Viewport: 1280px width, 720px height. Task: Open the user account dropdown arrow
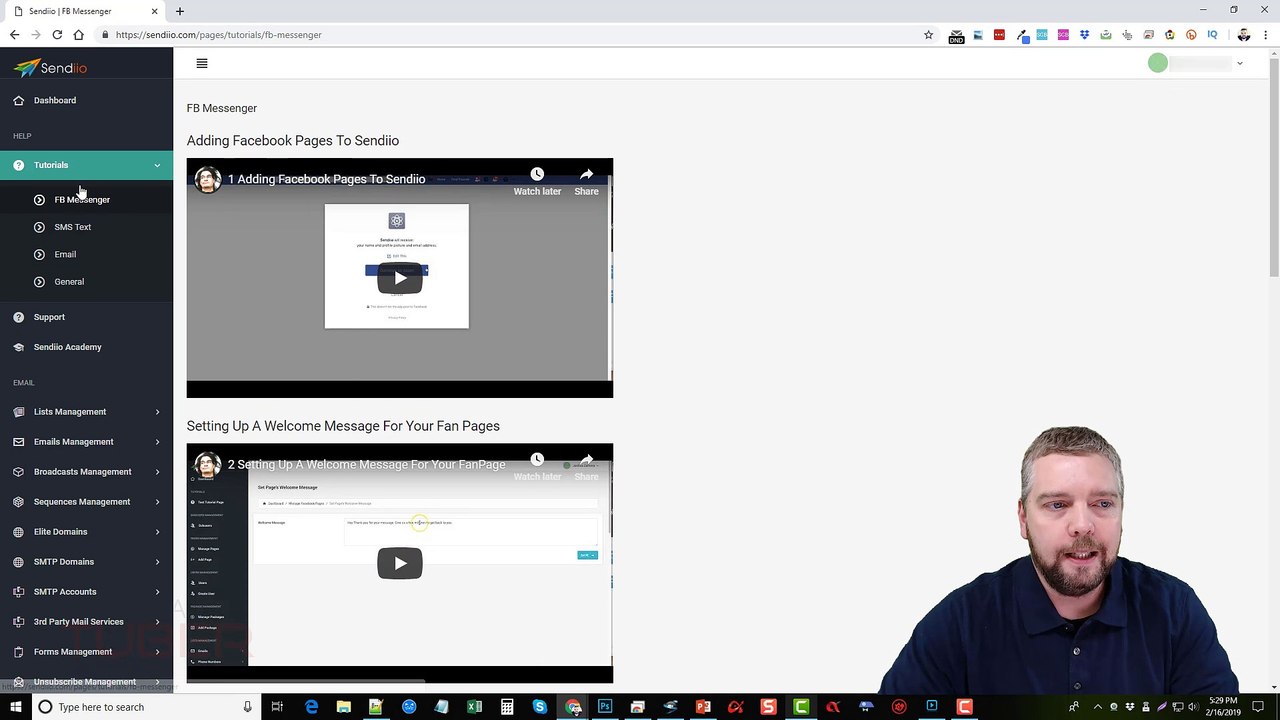coord(1240,64)
